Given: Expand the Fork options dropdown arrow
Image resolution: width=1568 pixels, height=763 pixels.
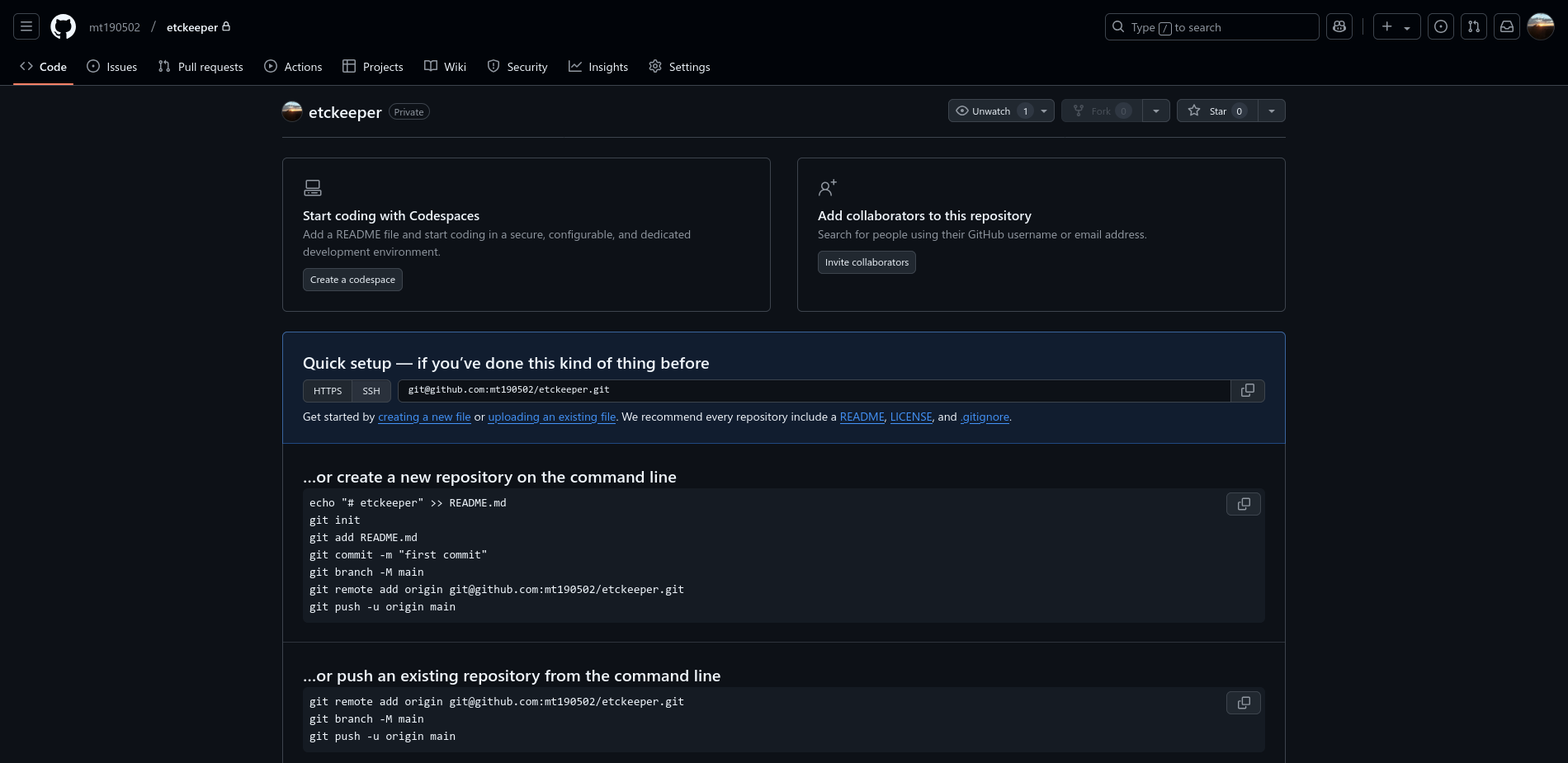Looking at the screenshot, I should [x=1156, y=111].
